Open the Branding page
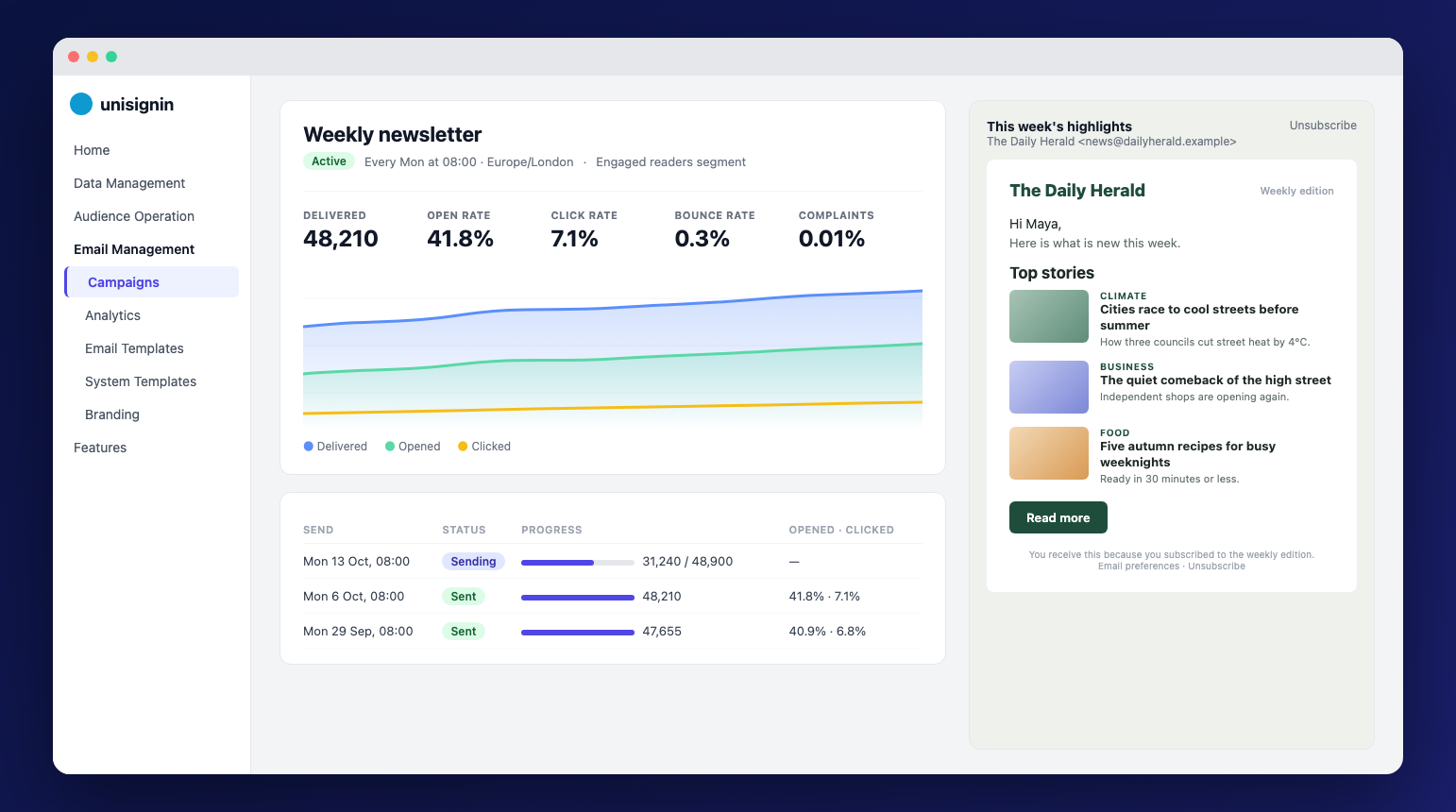The image size is (1456, 812). point(112,414)
